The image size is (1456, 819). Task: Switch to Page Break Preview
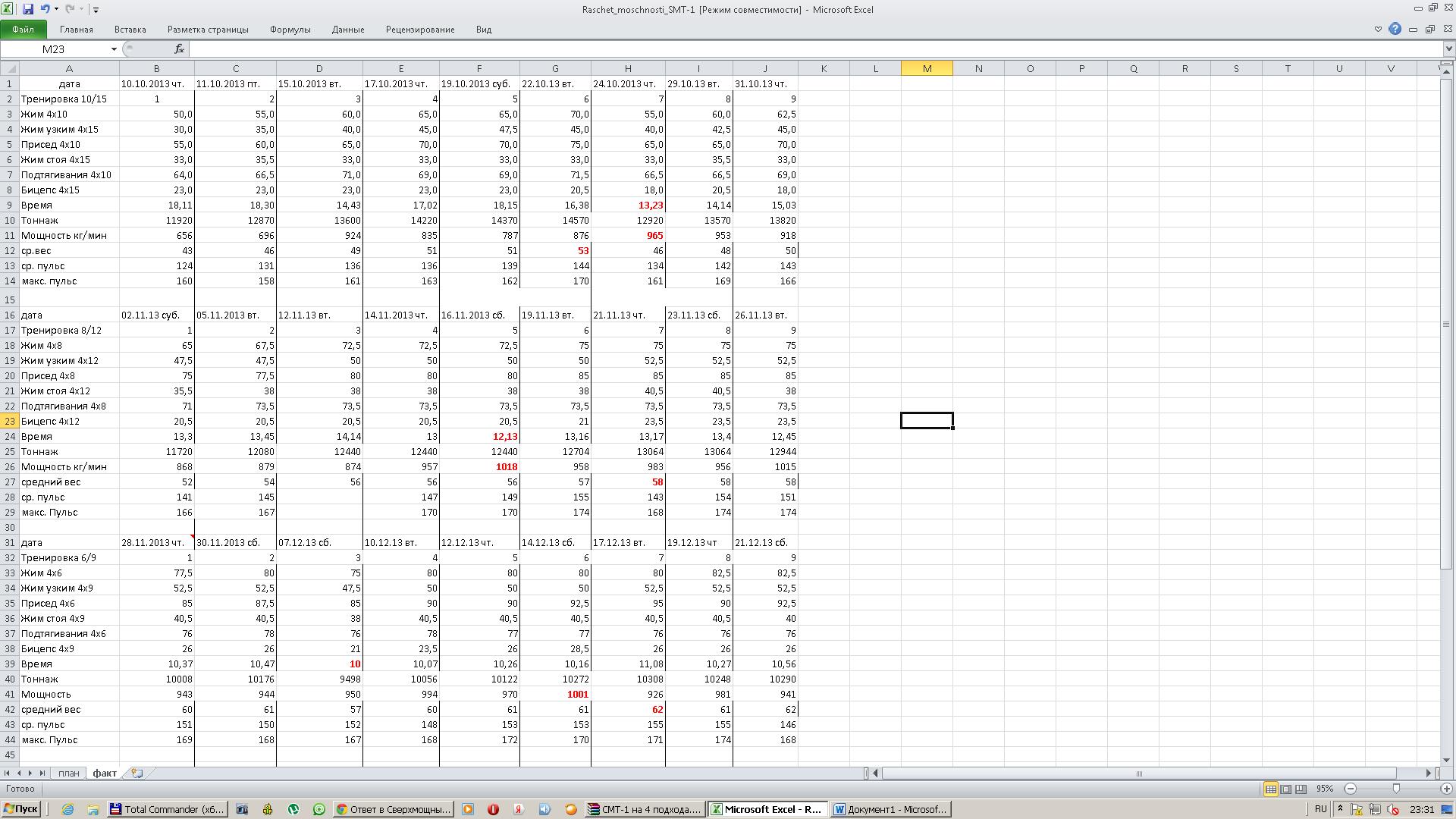click(1301, 789)
